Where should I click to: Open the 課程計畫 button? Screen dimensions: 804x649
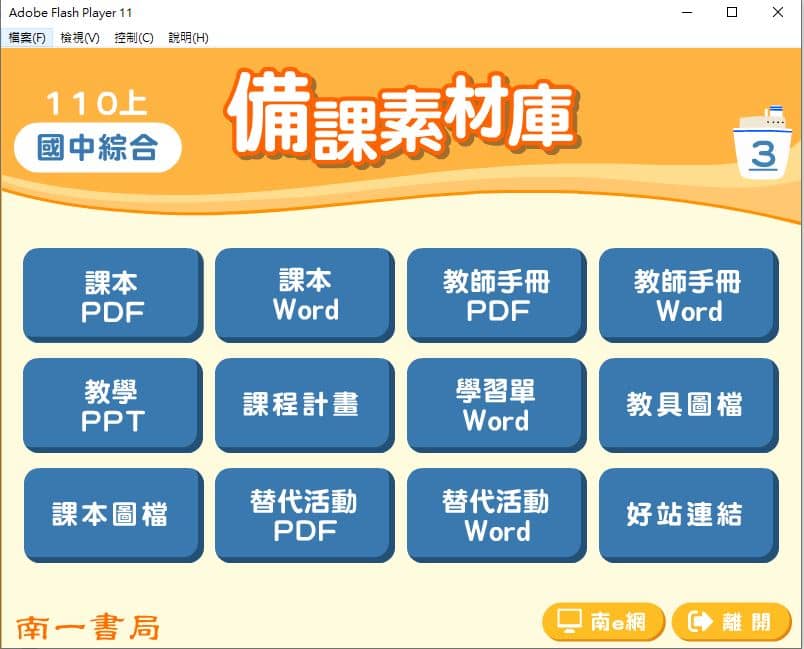(305, 405)
